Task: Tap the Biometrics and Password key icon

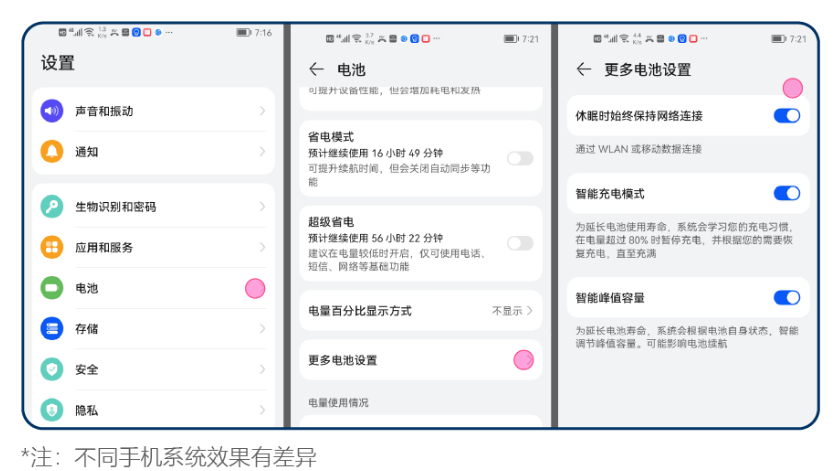Action: pyautogui.click(x=52, y=207)
